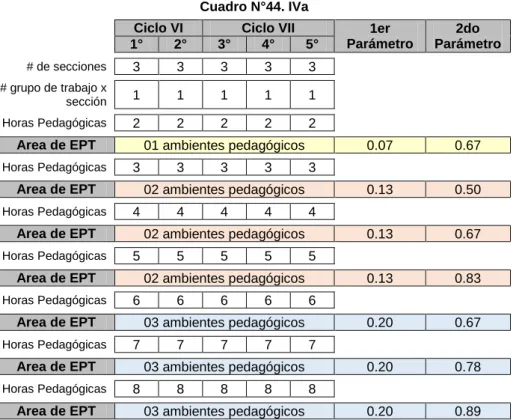
Task: Select the '# de secciones' row label
Action: point(66,66)
